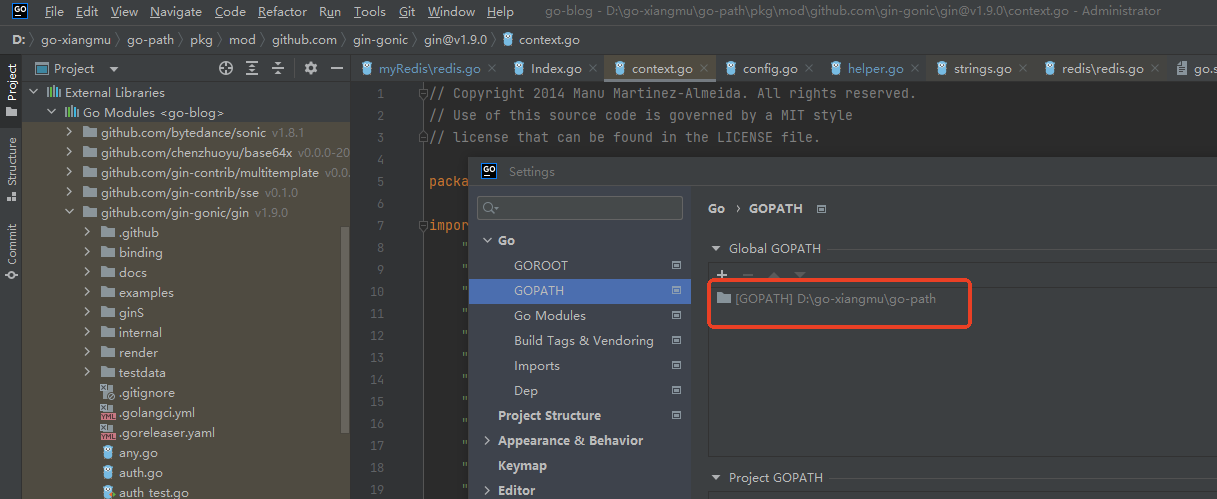Hide the Project tool window
The image size is (1217, 499).
click(337, 68)
